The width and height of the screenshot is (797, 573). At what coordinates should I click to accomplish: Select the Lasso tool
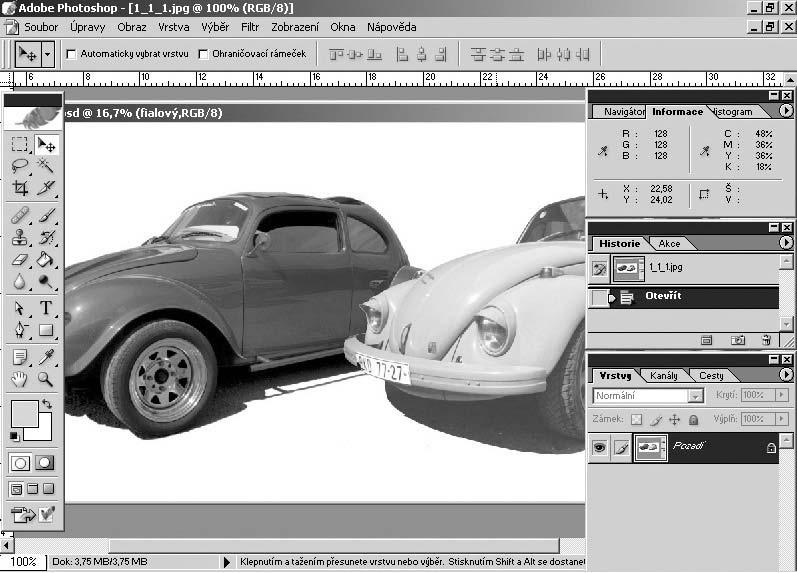coord(20,166)
